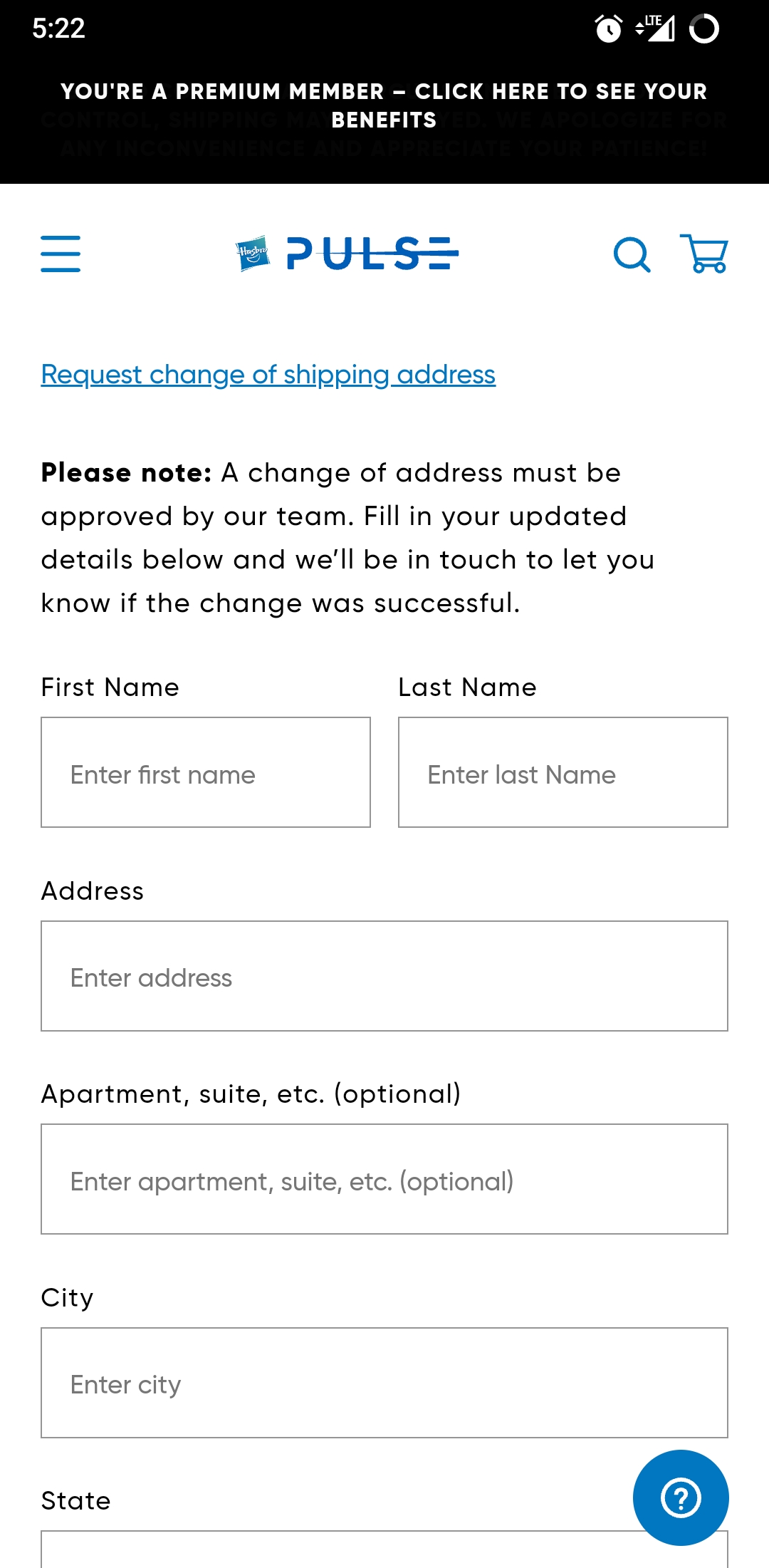Select the apartment, suite optional field

pyautogui.click(x=384, y=1179)
